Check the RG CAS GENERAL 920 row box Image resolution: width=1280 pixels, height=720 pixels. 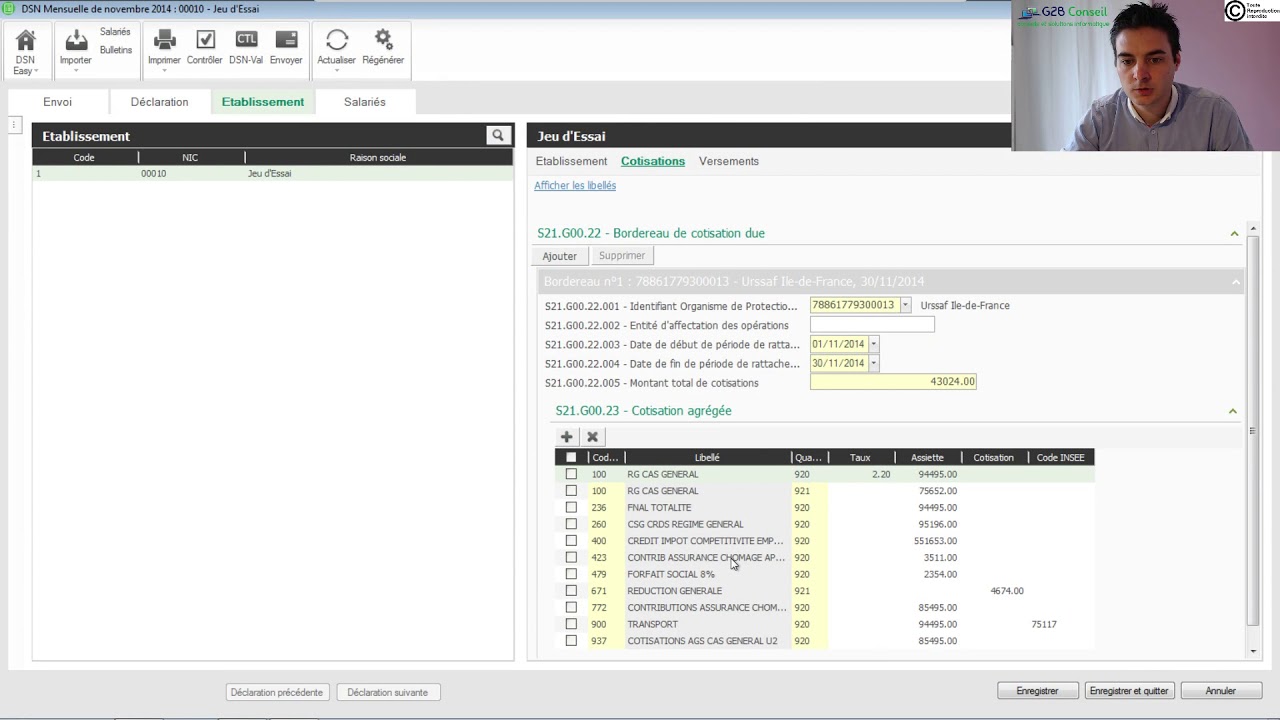[571, 474]
